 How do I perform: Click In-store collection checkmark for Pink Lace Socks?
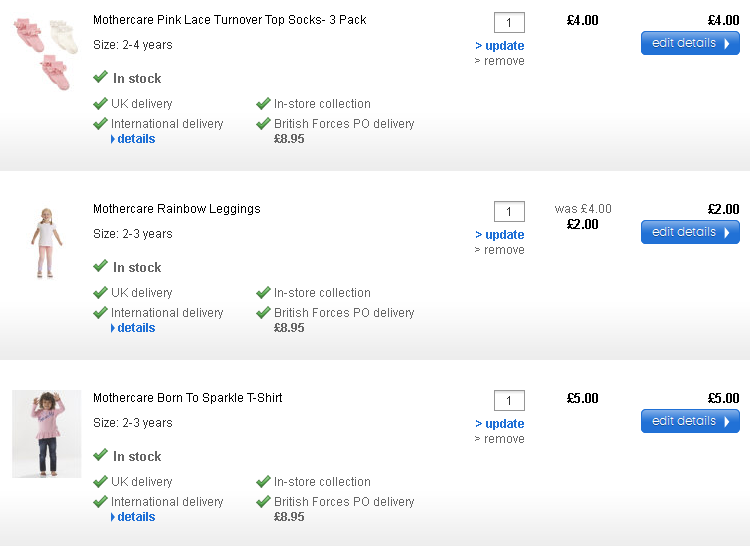263,103
